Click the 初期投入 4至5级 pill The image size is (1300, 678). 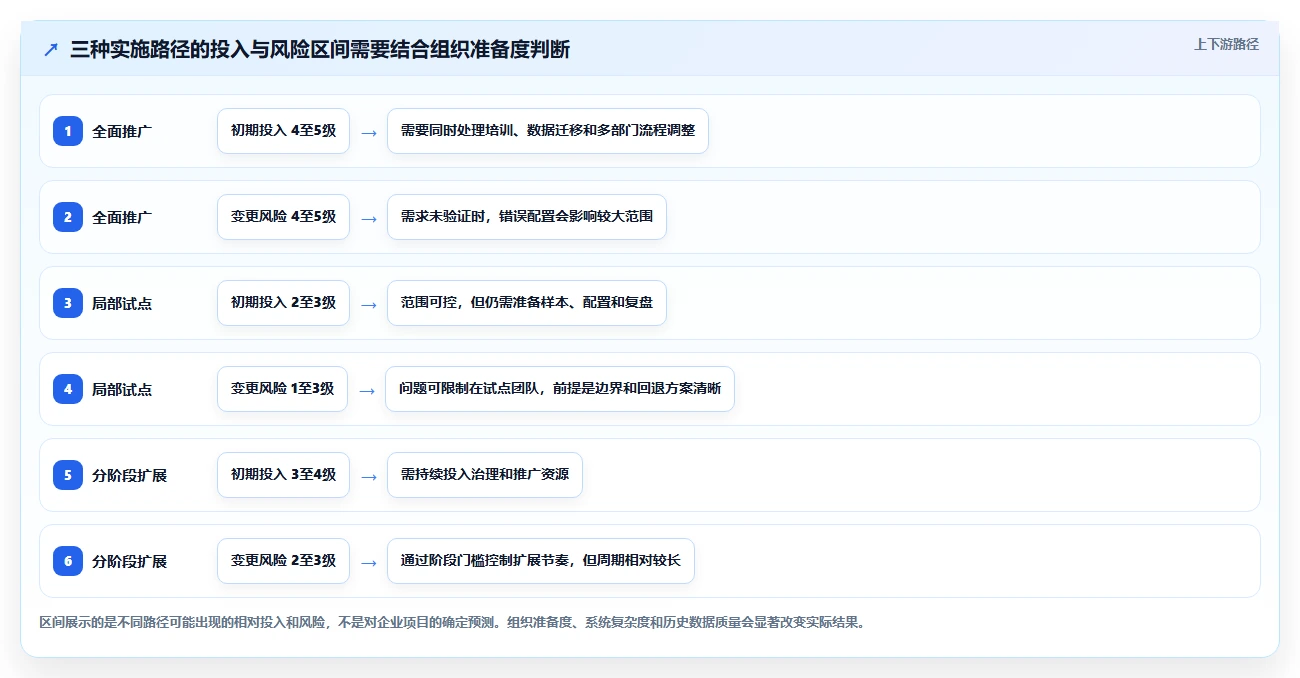[x=283, y=131]
